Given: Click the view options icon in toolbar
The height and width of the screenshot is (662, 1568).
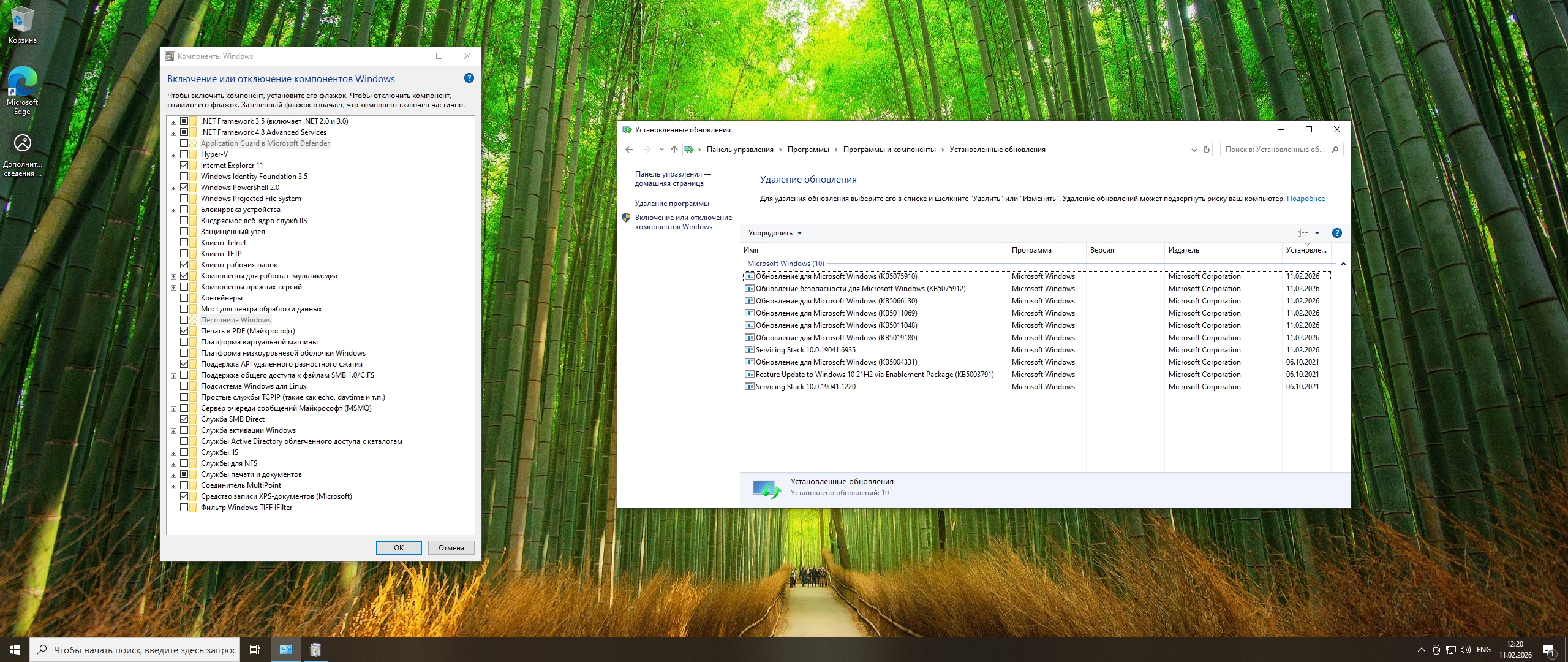Looking at the screenshot, I should point(1303,233).
